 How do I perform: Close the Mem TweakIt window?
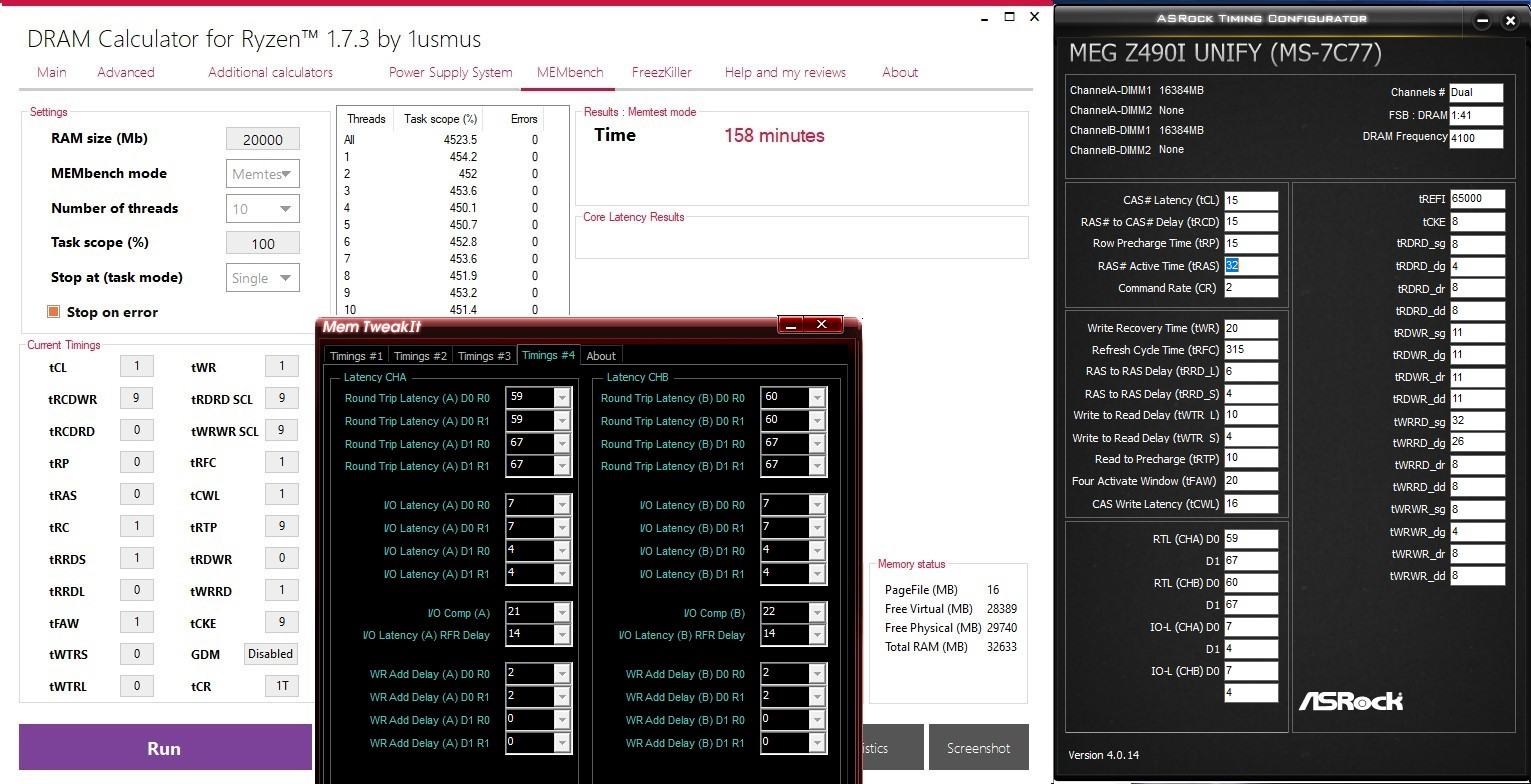point(822,325)
